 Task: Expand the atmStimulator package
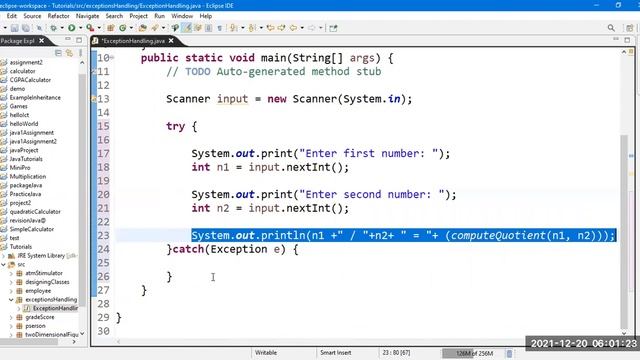pos(11,273)
